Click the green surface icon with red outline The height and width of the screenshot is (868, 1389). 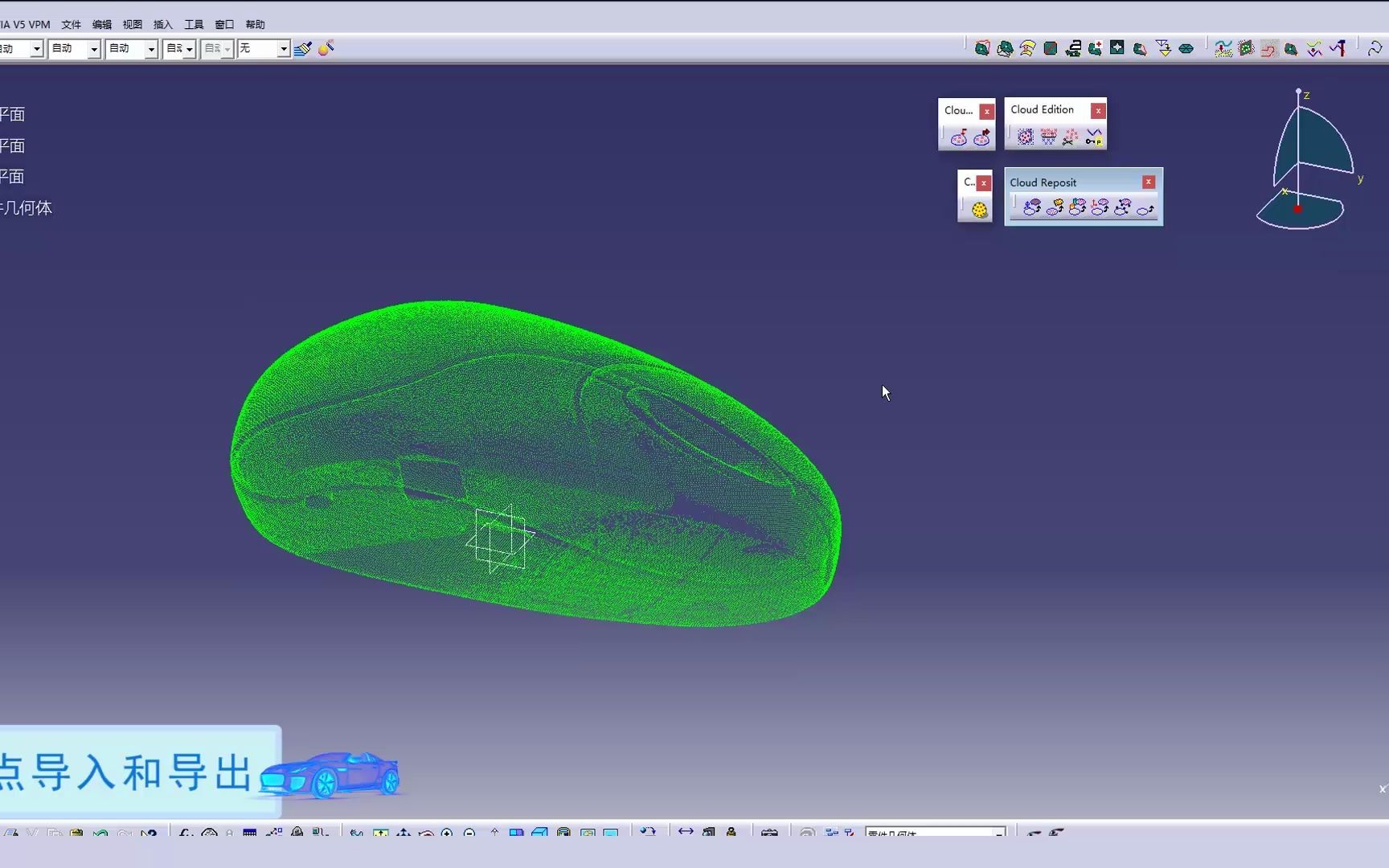tap(982, 49)
